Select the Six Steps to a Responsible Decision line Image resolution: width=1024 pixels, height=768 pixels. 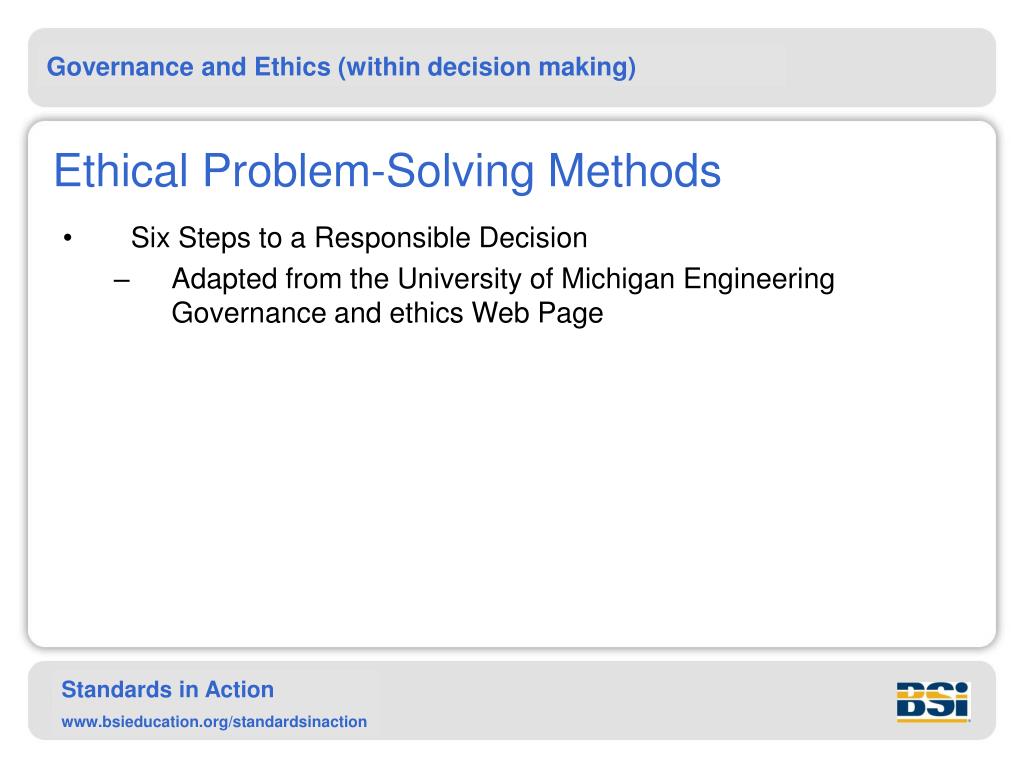click(x=359, y=238)
